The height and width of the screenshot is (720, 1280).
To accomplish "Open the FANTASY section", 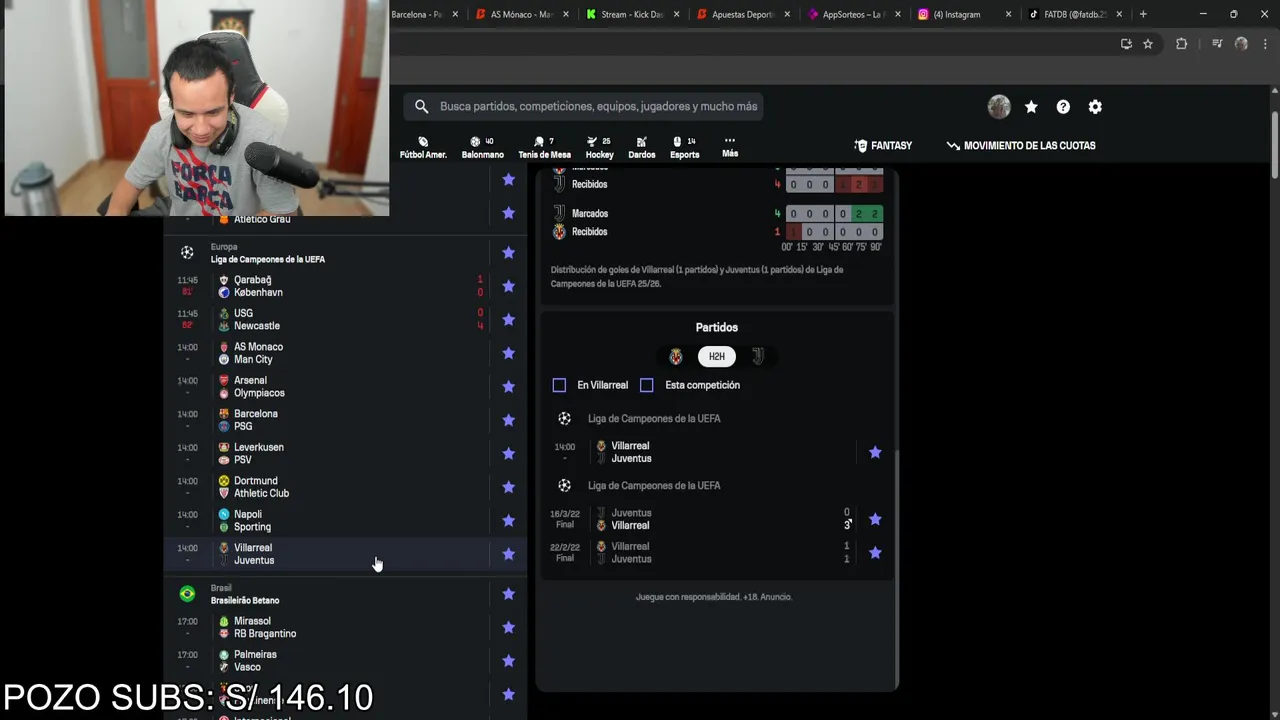I will click(x=883, y=146).
